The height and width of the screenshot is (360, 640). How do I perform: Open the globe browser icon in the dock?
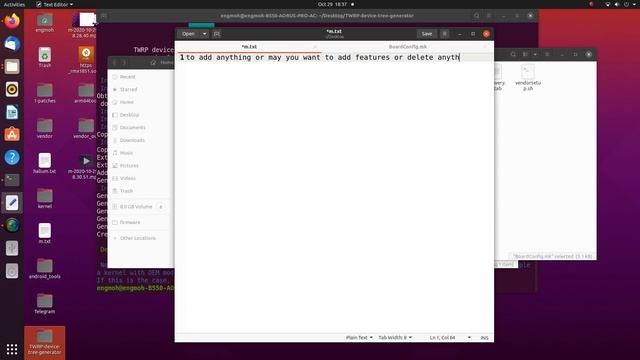click(12, 225)
